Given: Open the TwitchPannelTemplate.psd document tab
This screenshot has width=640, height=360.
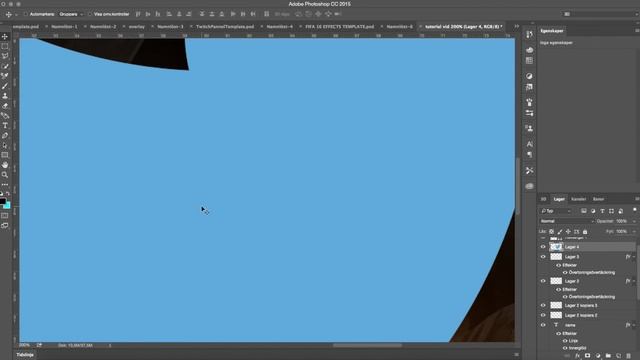Looking at the screenshot, I should click(225, 27).
